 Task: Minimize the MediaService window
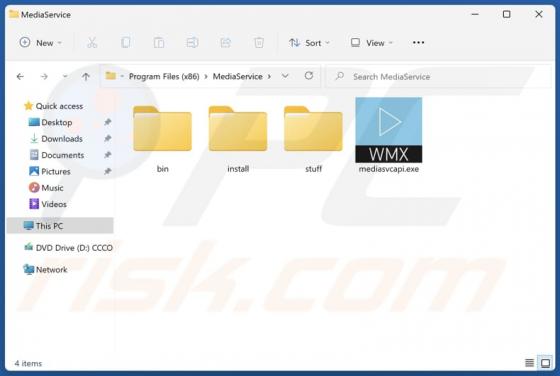click(x=475, y=14)
